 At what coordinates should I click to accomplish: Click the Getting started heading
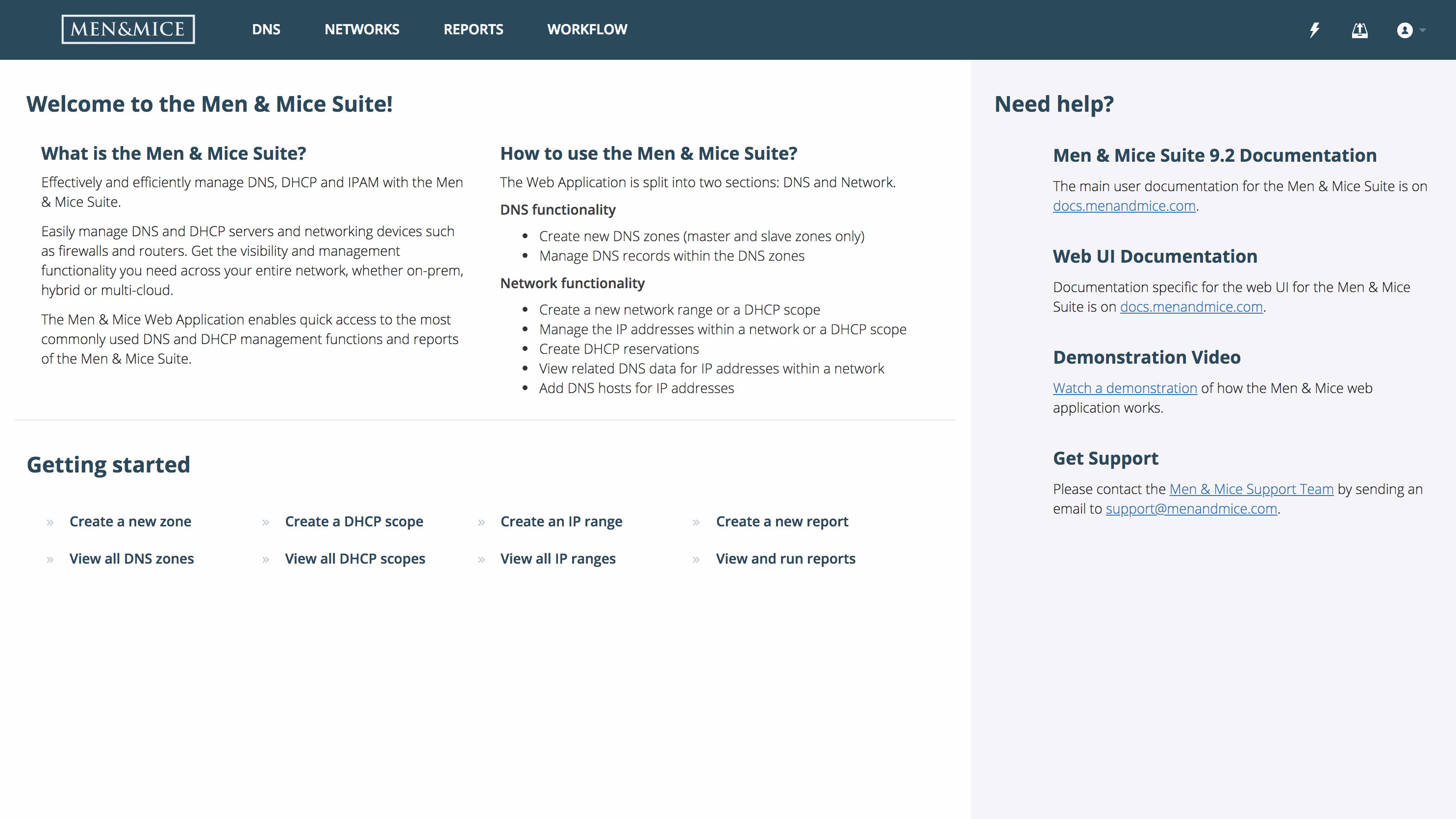(108, 465)
